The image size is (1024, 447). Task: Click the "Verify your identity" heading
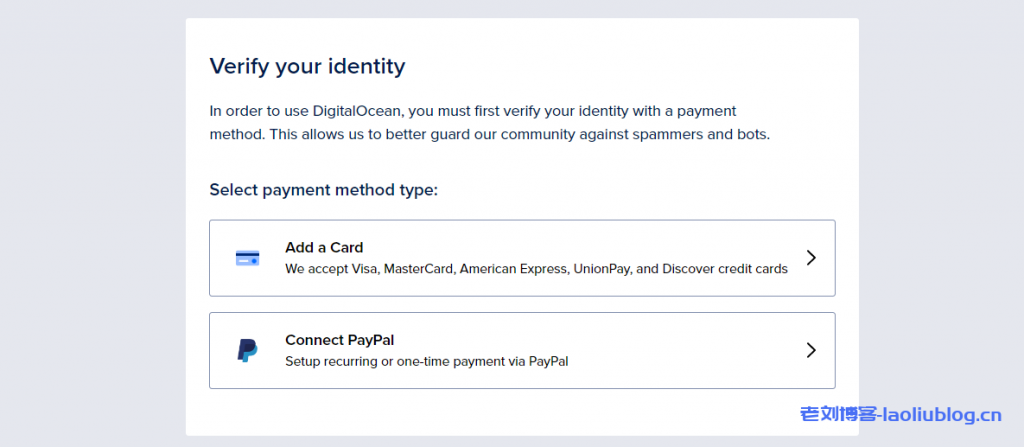[307, 67]
